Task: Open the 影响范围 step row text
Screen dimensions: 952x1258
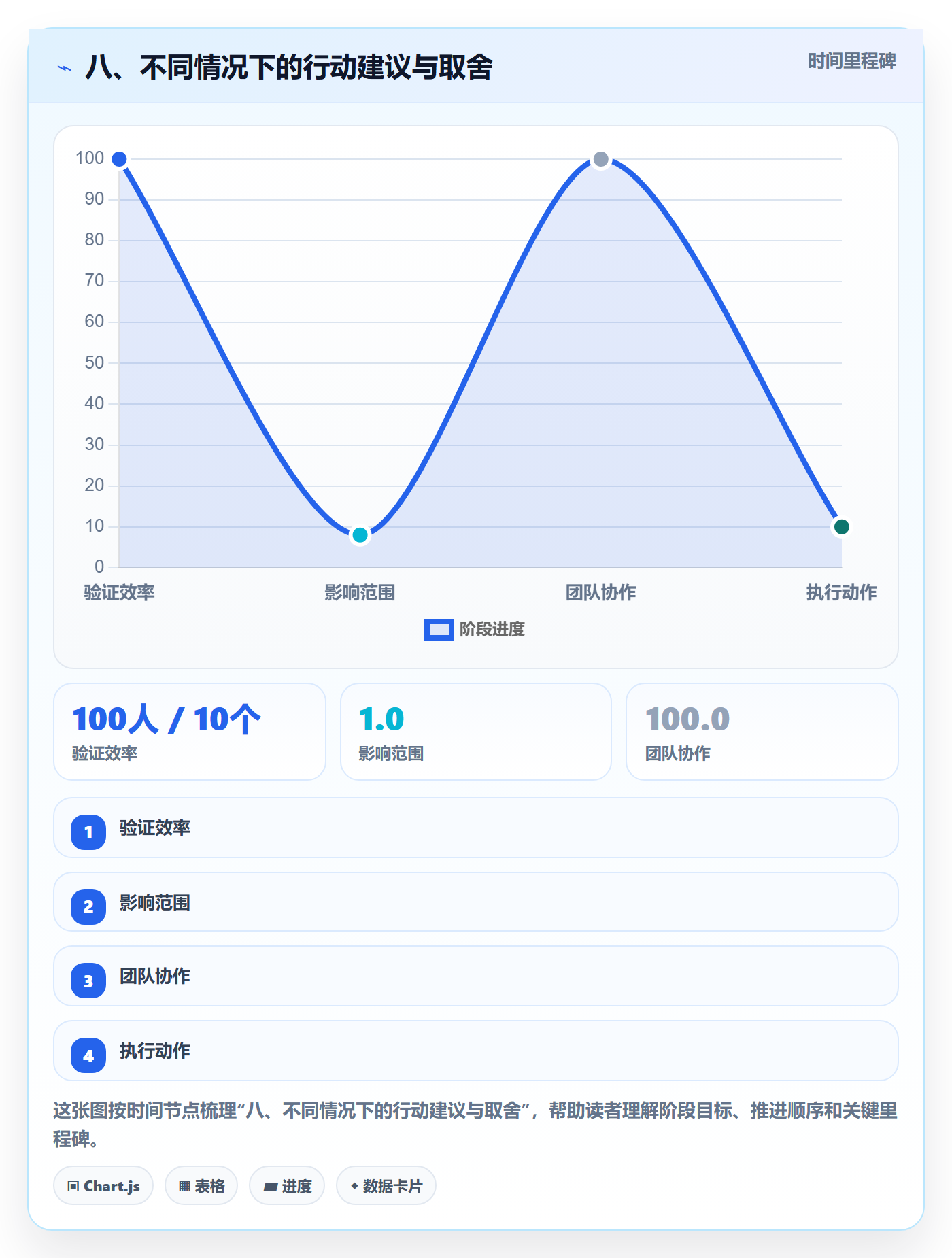Action: (155, 902)
